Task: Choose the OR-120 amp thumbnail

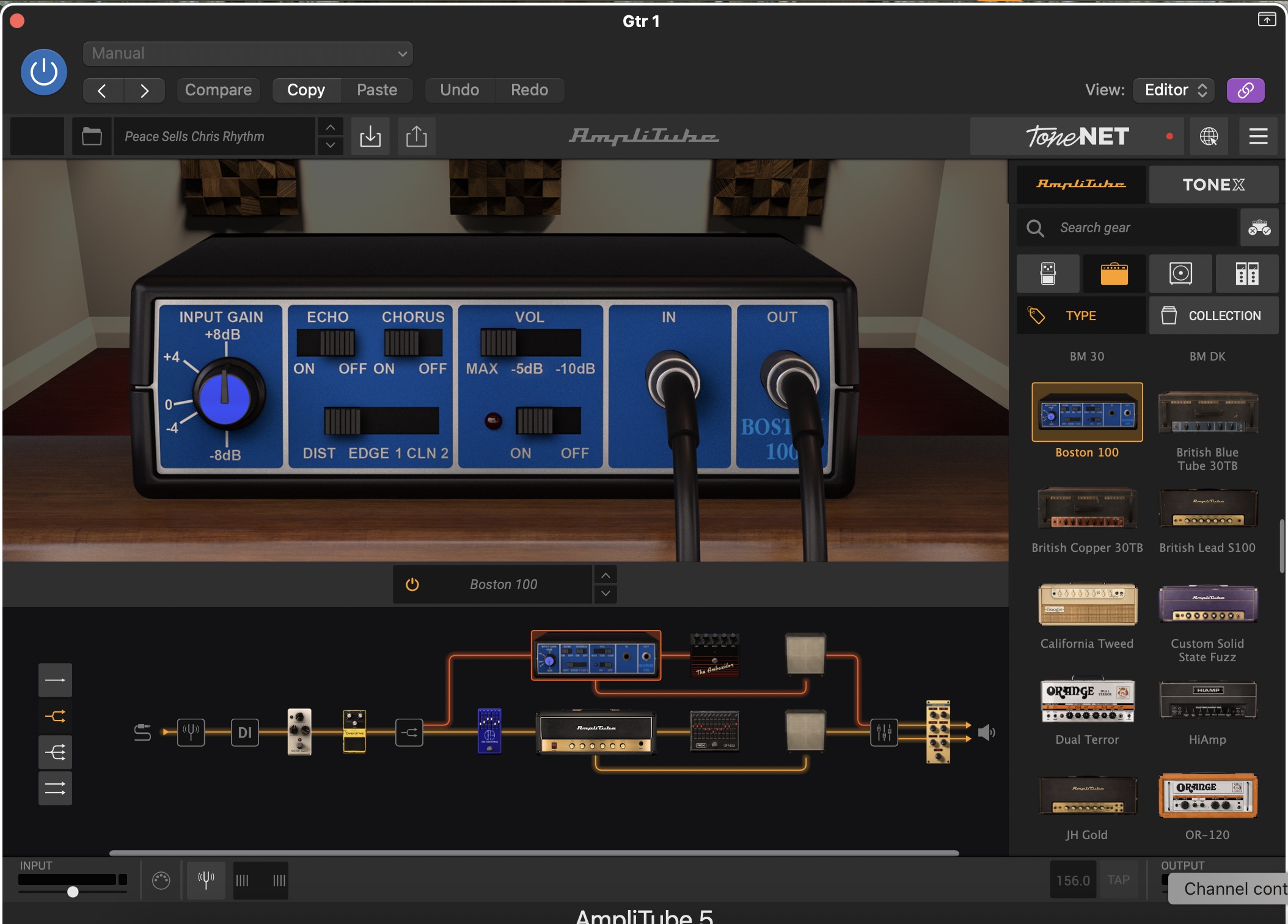Action: [x=1207, y=795]
